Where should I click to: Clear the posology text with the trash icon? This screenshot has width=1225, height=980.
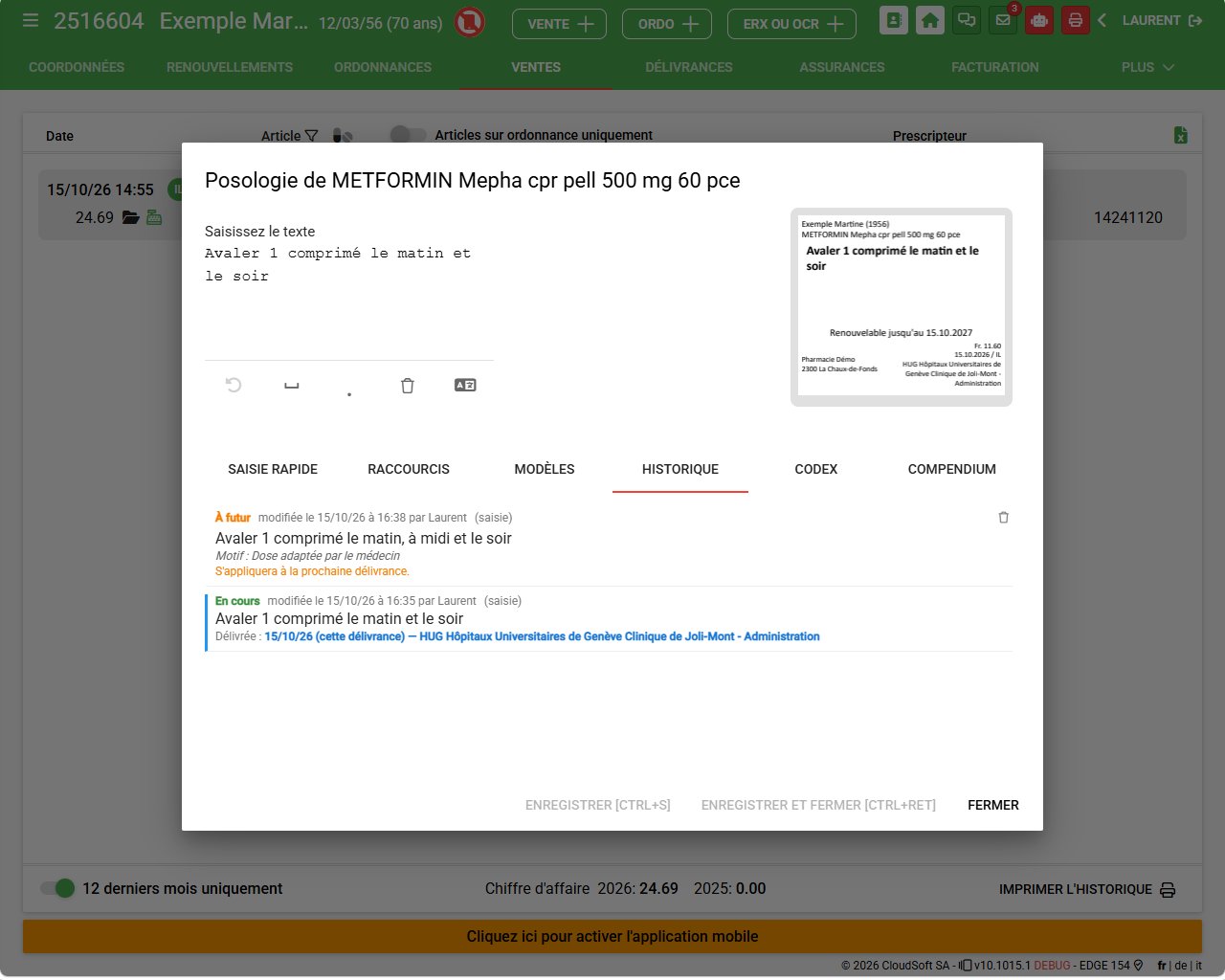(x=408, y=386)
